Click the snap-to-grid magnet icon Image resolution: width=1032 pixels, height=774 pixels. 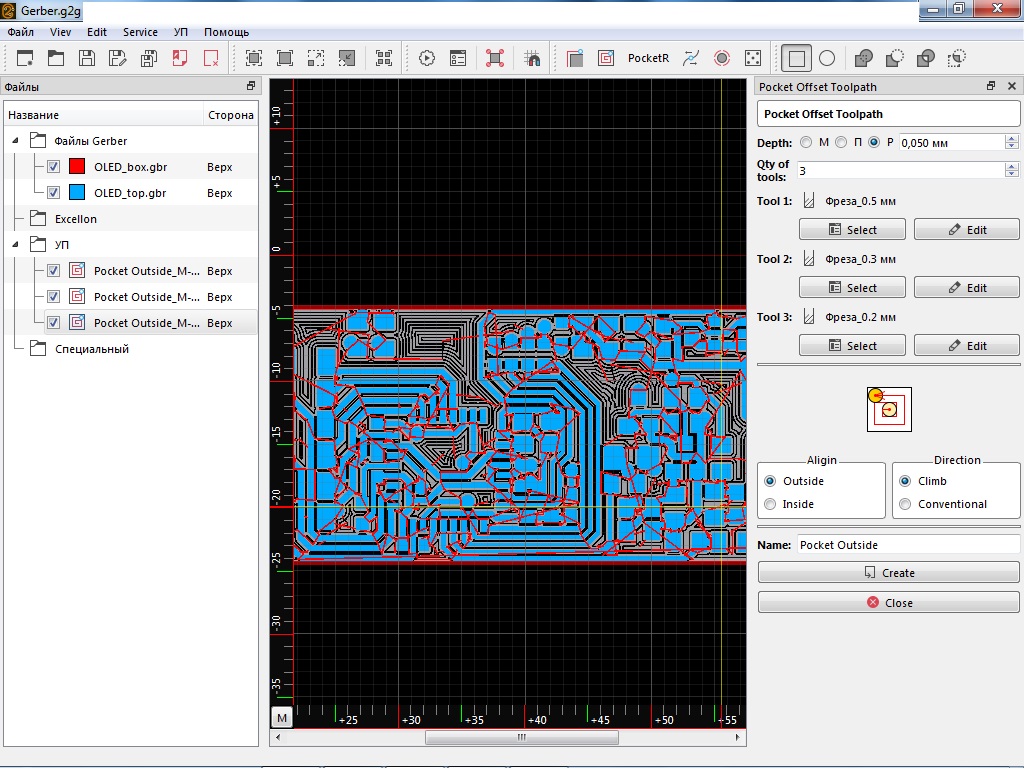click(532, 58)
